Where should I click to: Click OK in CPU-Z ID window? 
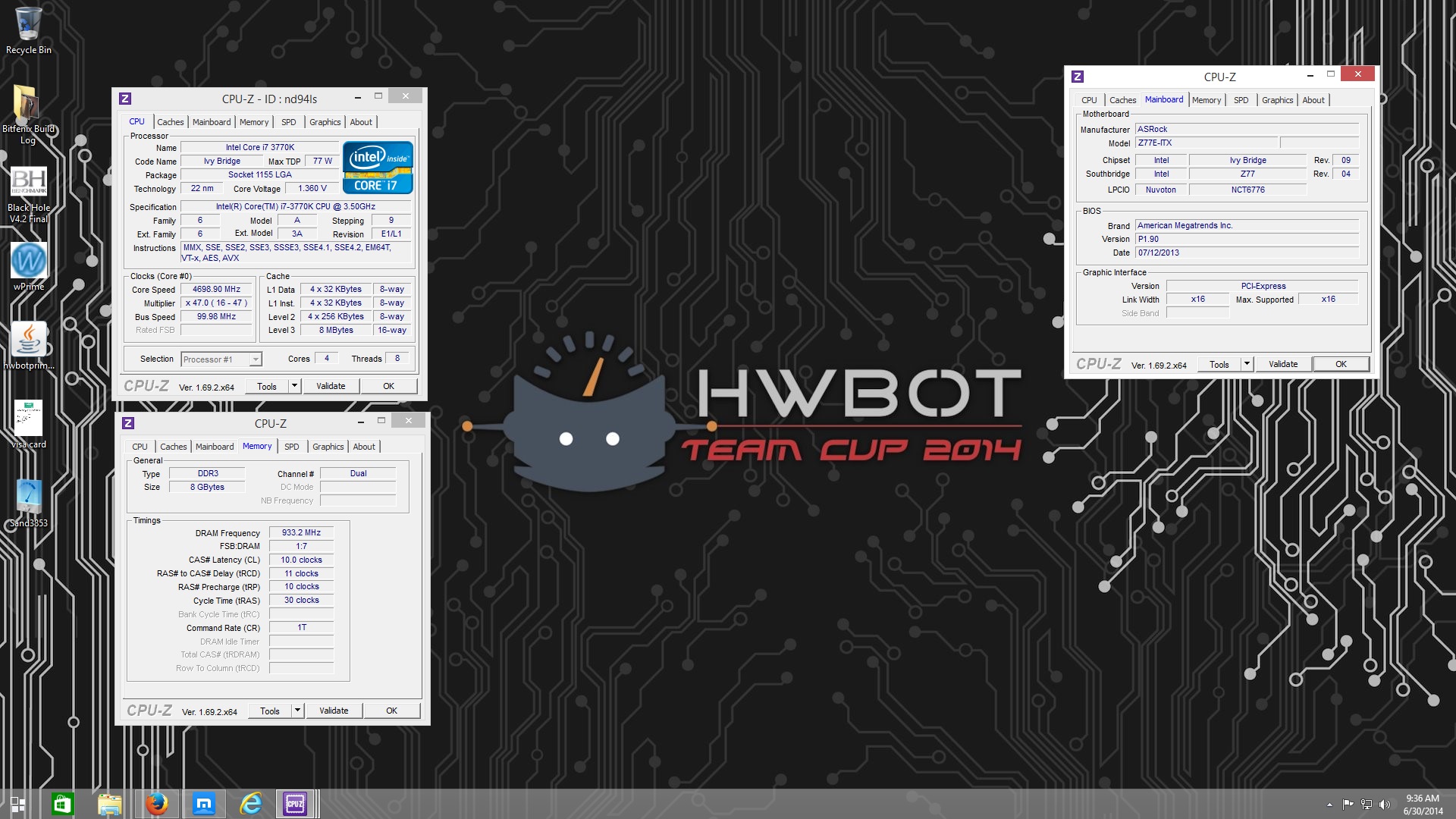point(388,386)
